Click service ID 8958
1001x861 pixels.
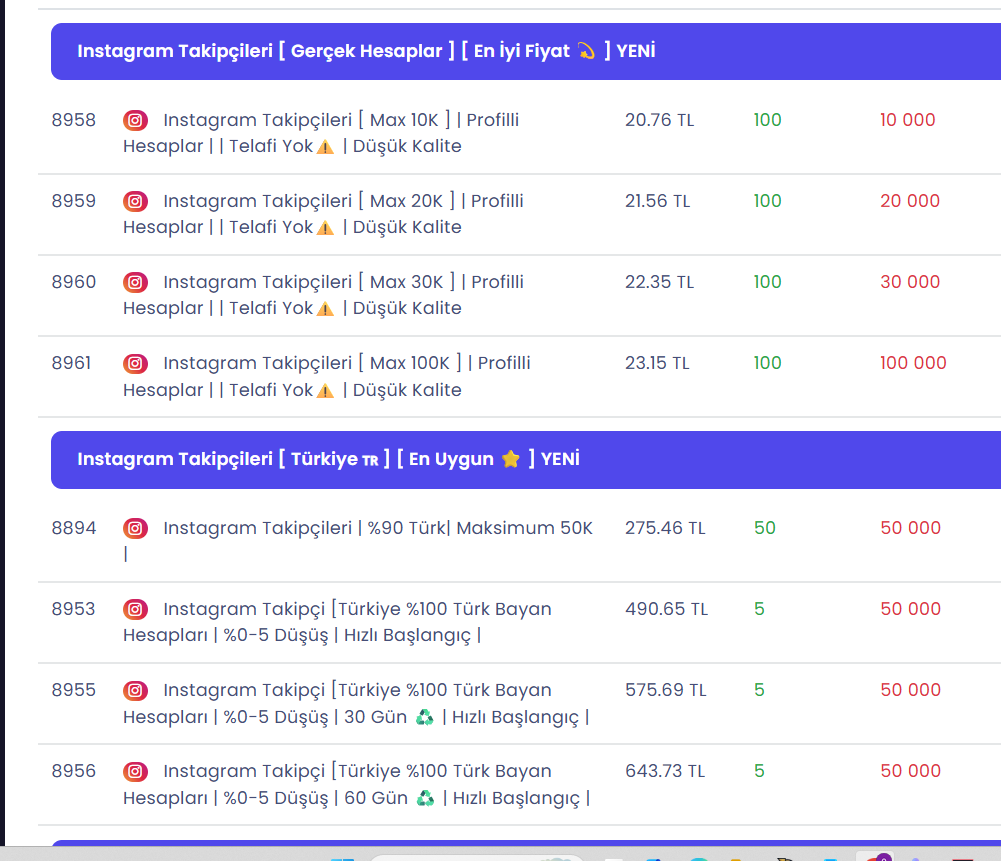[x=73, y=120]
